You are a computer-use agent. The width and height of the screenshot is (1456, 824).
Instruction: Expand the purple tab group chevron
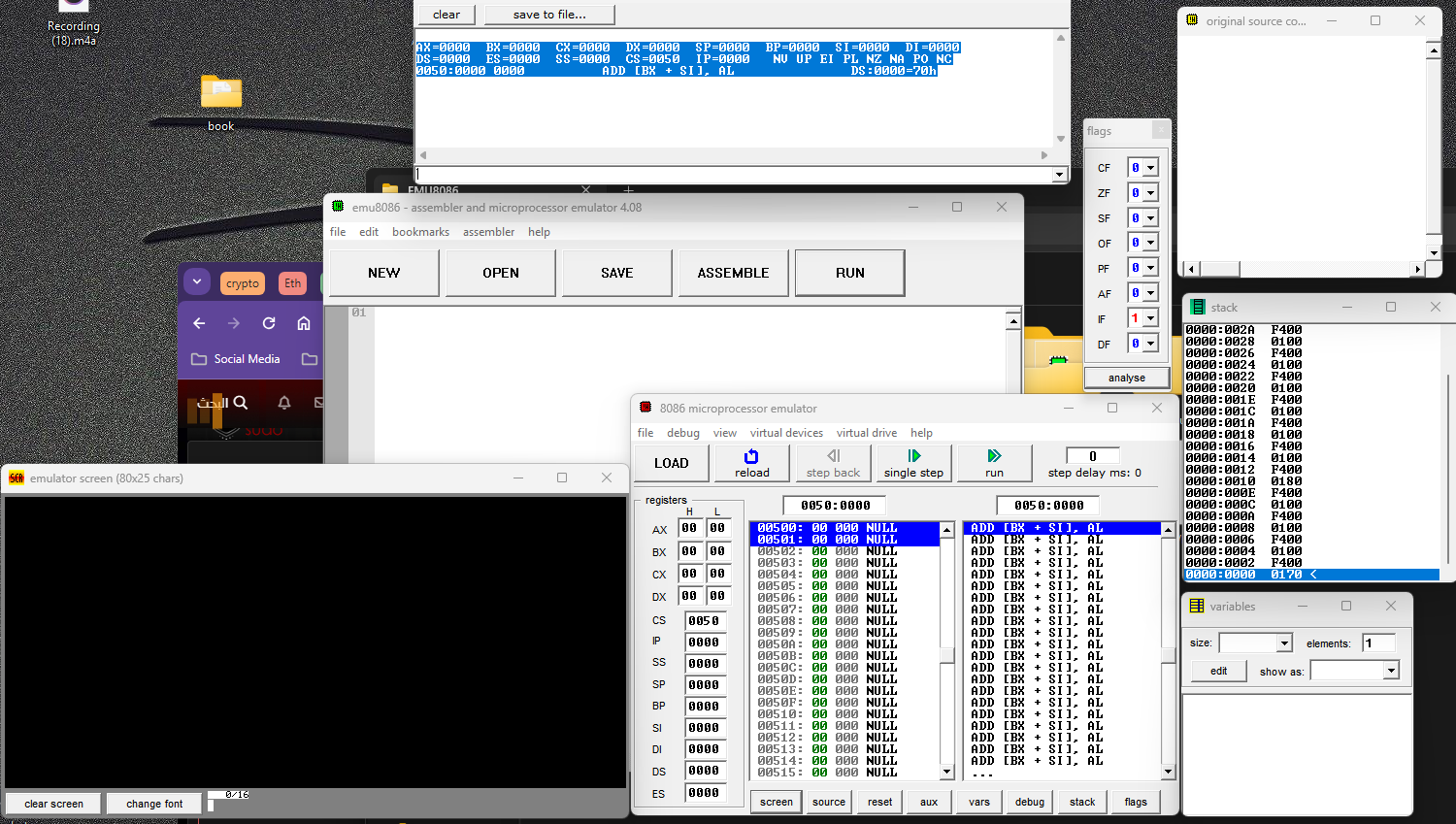click(197, 282)
